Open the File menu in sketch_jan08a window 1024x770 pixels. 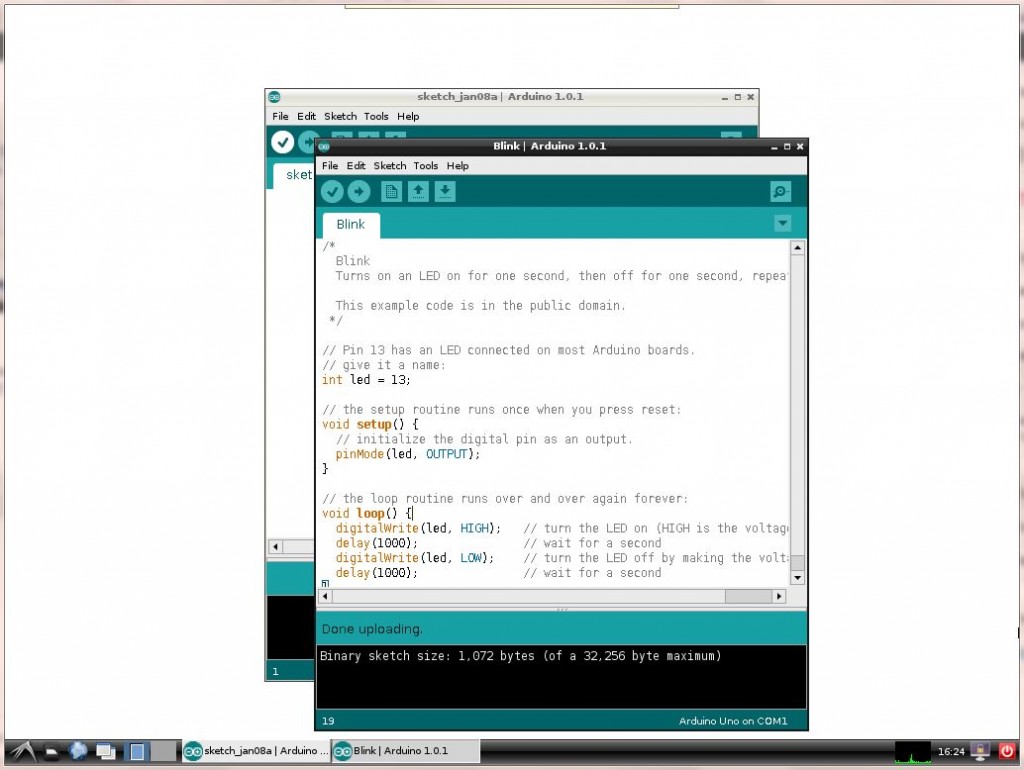point(280,116)
